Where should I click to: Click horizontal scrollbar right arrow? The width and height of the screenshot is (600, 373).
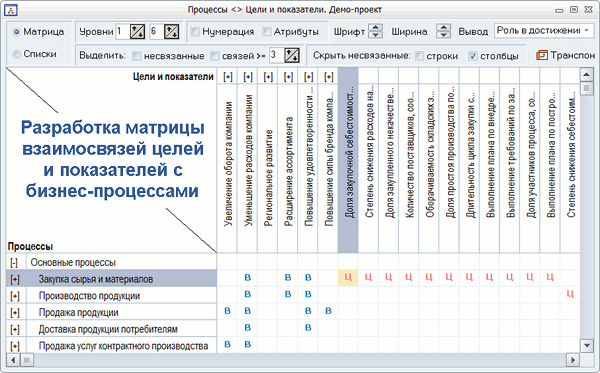click(572, 360)
